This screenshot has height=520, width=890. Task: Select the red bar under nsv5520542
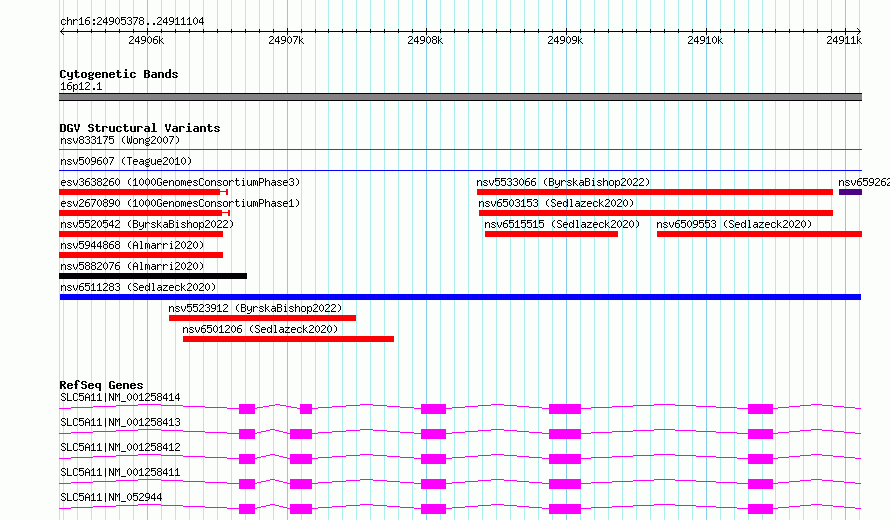[141, 234]
